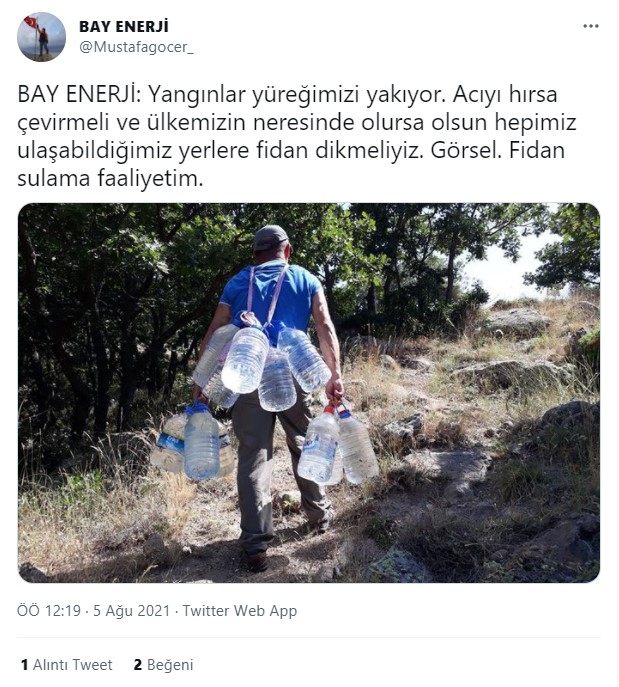Open the ÖÖ 12:19 timestamp link
The height and width of the screenshot is (687, 619).
[x=49, y=611]
